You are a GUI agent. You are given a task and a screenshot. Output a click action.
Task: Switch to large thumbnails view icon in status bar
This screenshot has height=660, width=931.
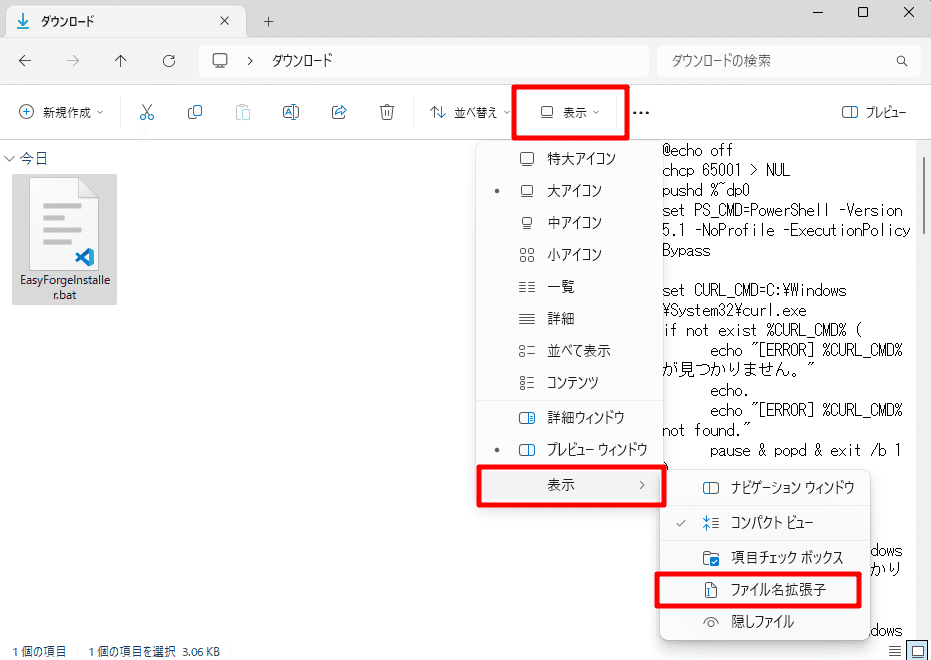[x=918, y=651]
